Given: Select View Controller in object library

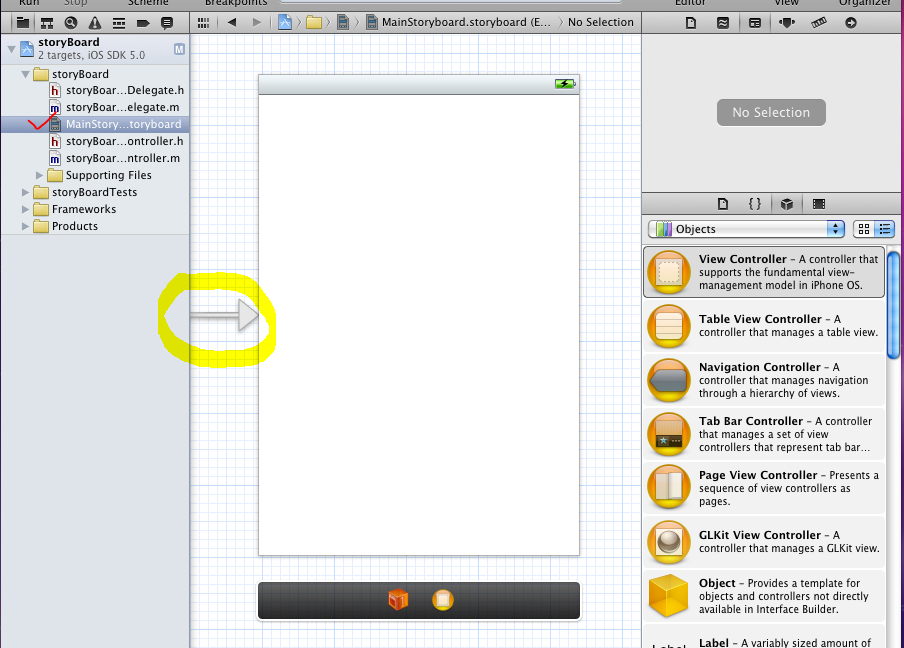Looking at the screenshot, I should pos(764,273).
